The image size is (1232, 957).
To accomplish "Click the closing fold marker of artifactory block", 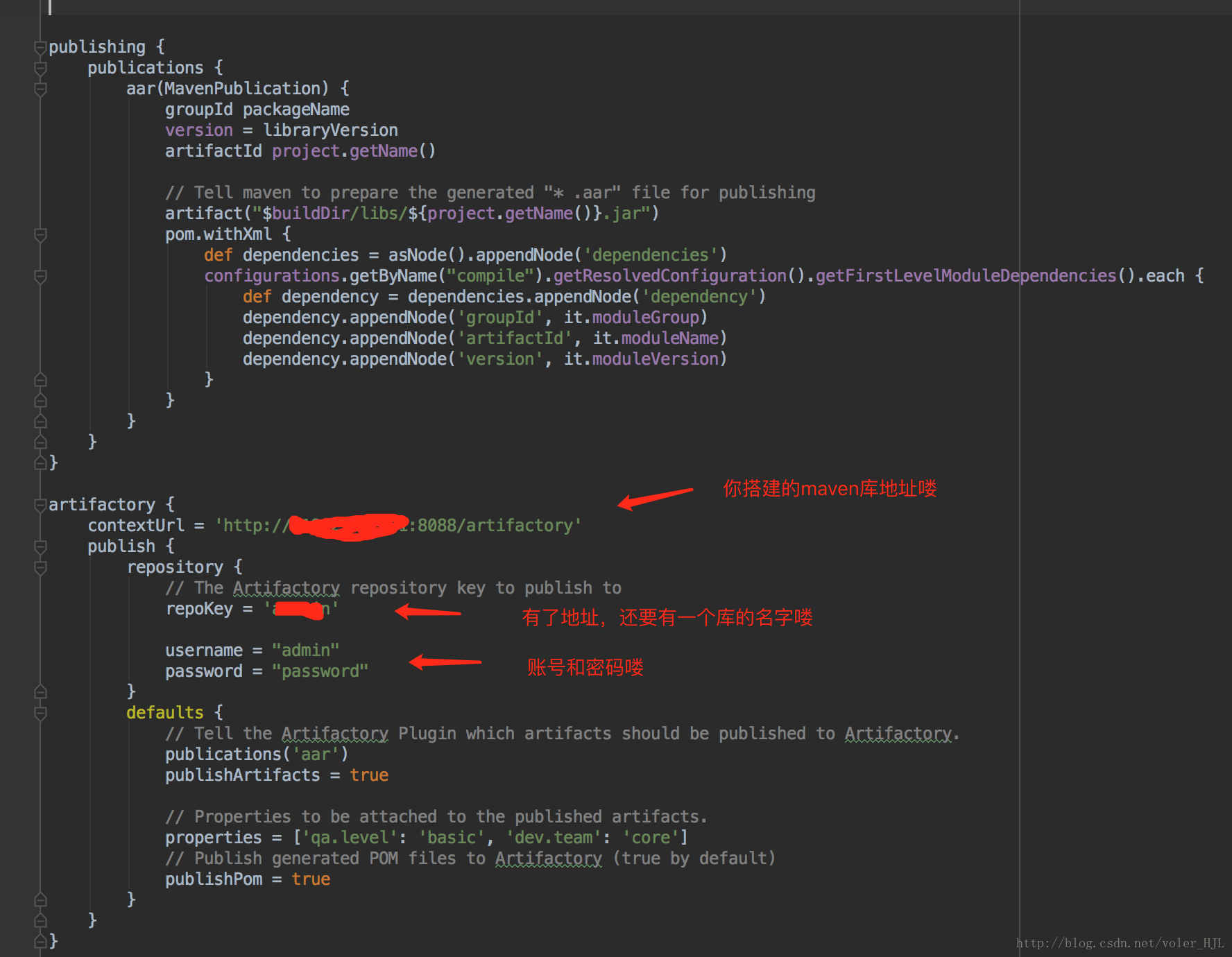I will (x=40, y=941).
